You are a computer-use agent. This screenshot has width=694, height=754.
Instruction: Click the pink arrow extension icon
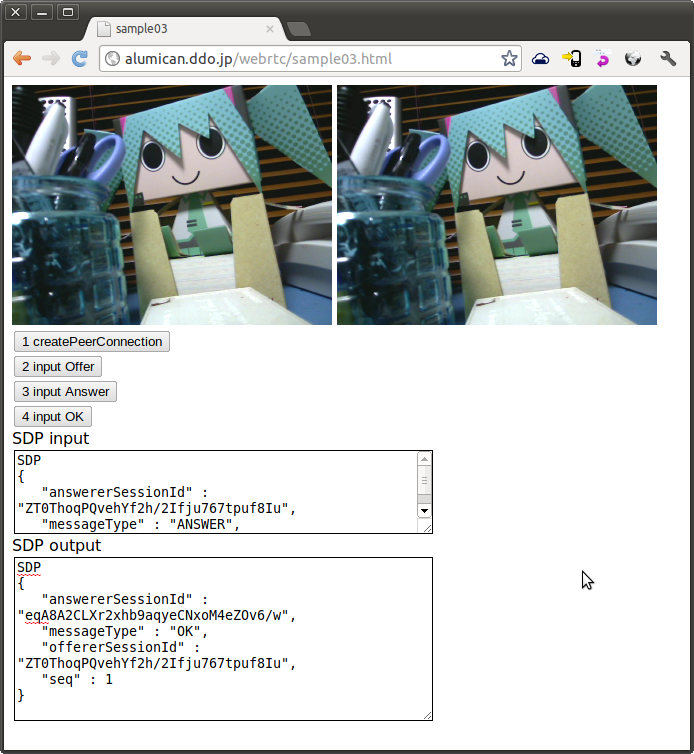[602, 59]
